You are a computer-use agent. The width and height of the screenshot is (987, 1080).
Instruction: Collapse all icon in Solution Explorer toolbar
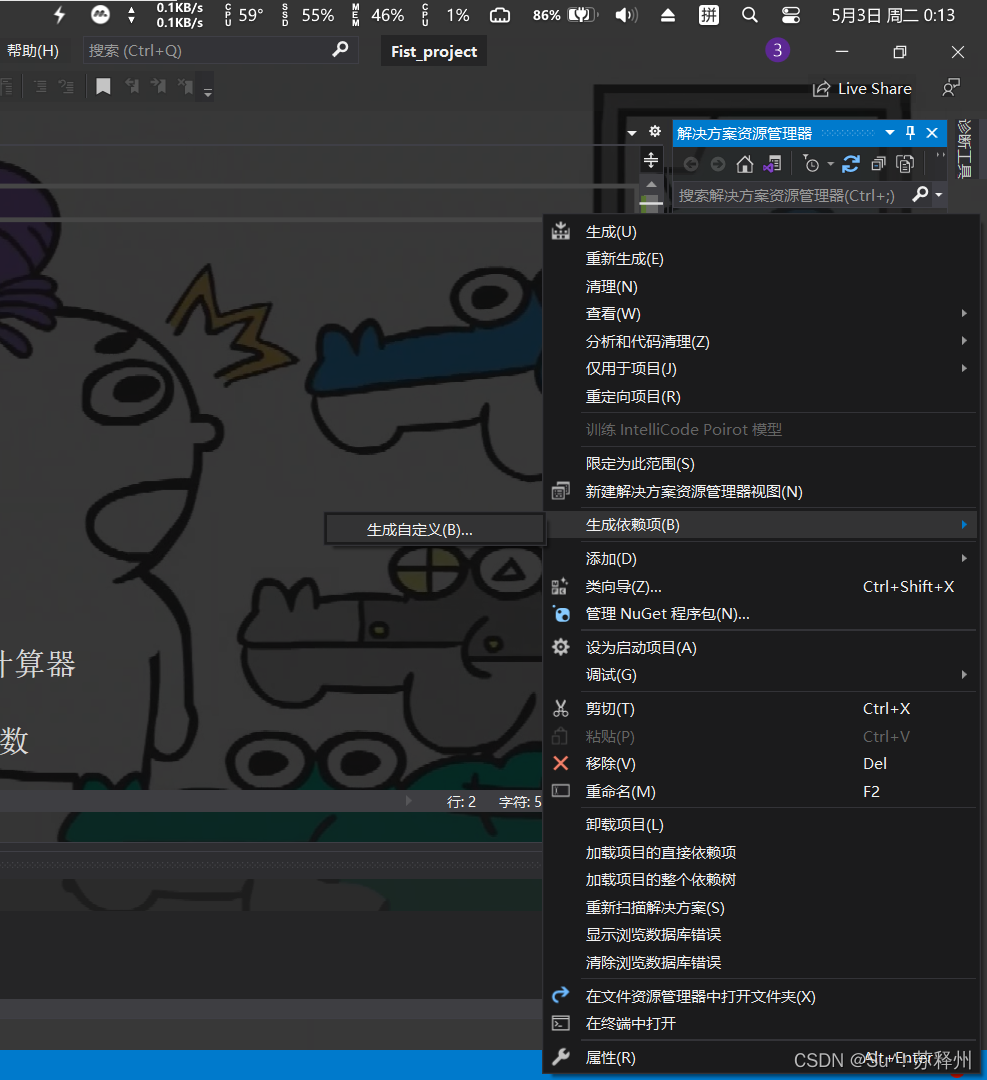pos(878,164)
